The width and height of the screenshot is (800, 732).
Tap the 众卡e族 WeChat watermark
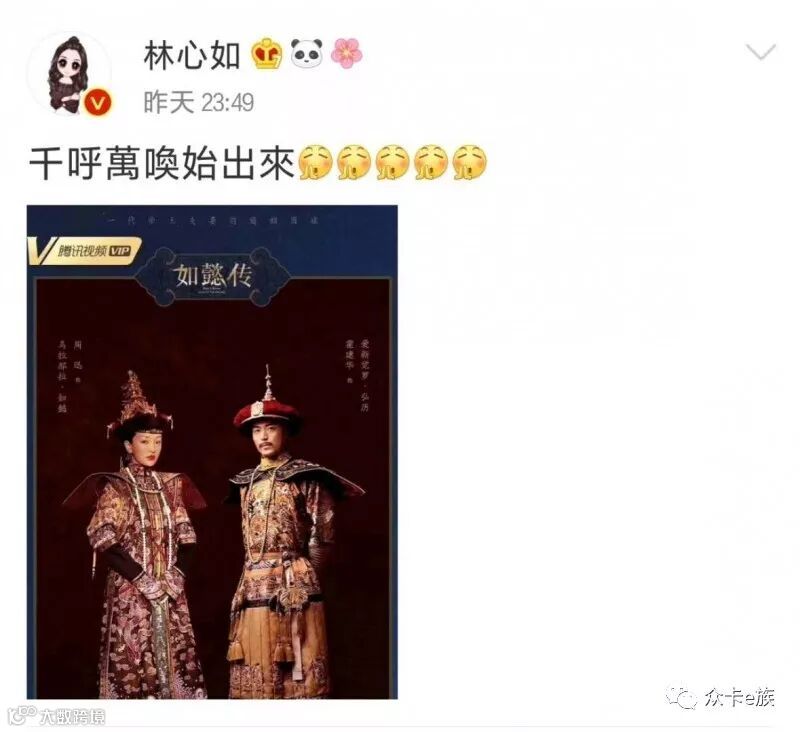(720, 698)
